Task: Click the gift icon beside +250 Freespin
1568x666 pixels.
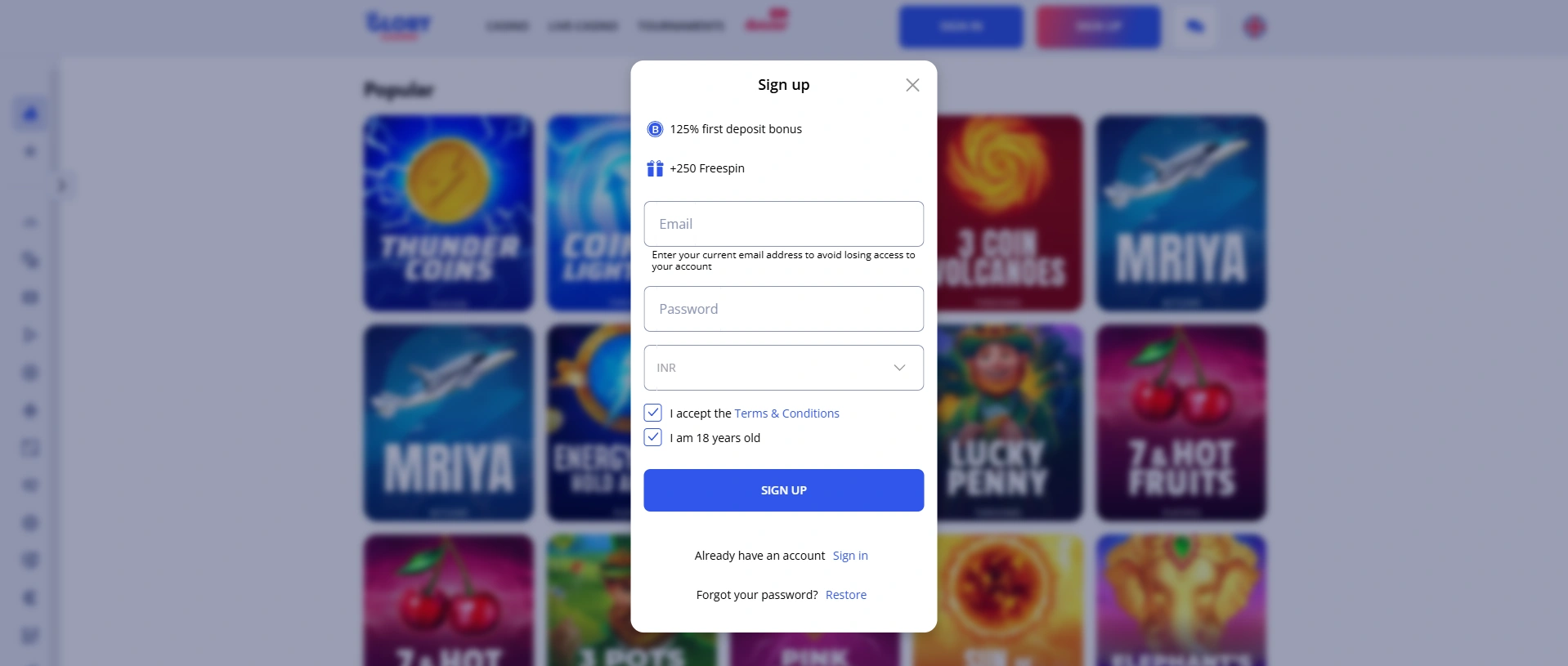Action: pos(654,168)
